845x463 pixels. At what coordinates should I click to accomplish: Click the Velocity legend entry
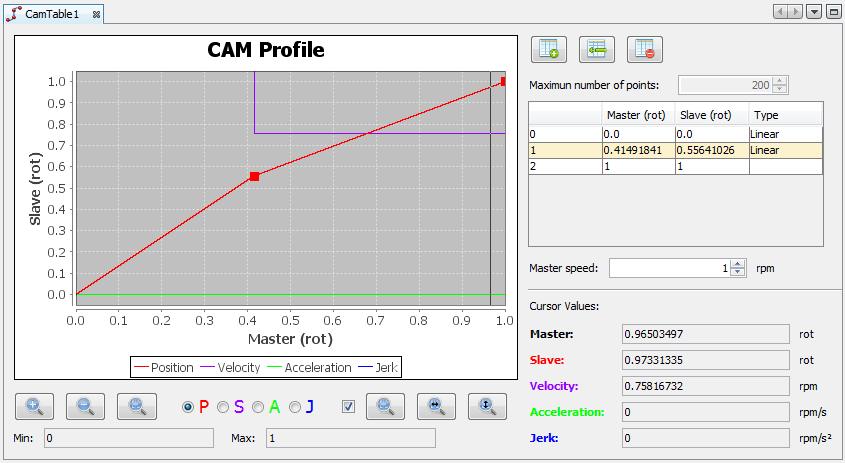click(x=230, y=368)
